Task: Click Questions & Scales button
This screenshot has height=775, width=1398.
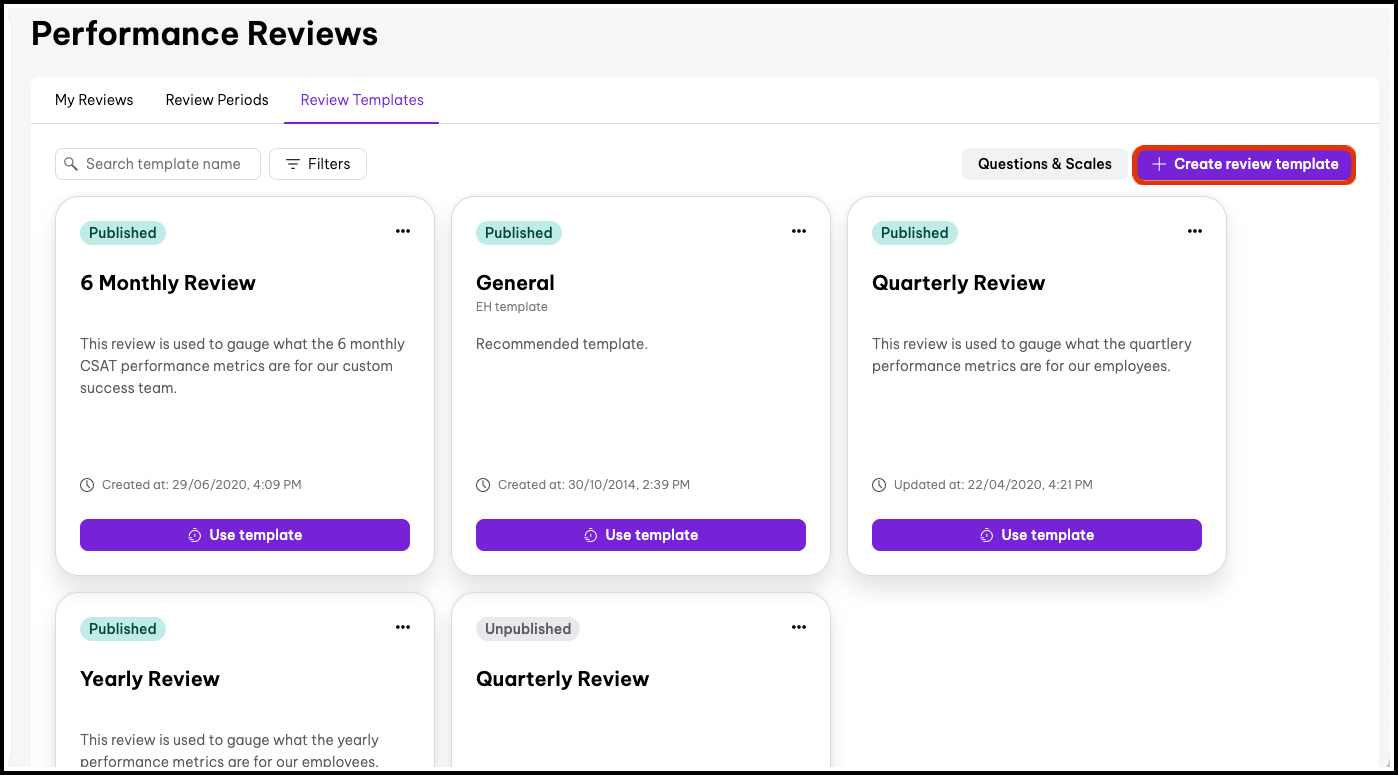Action: [1045, 164]
